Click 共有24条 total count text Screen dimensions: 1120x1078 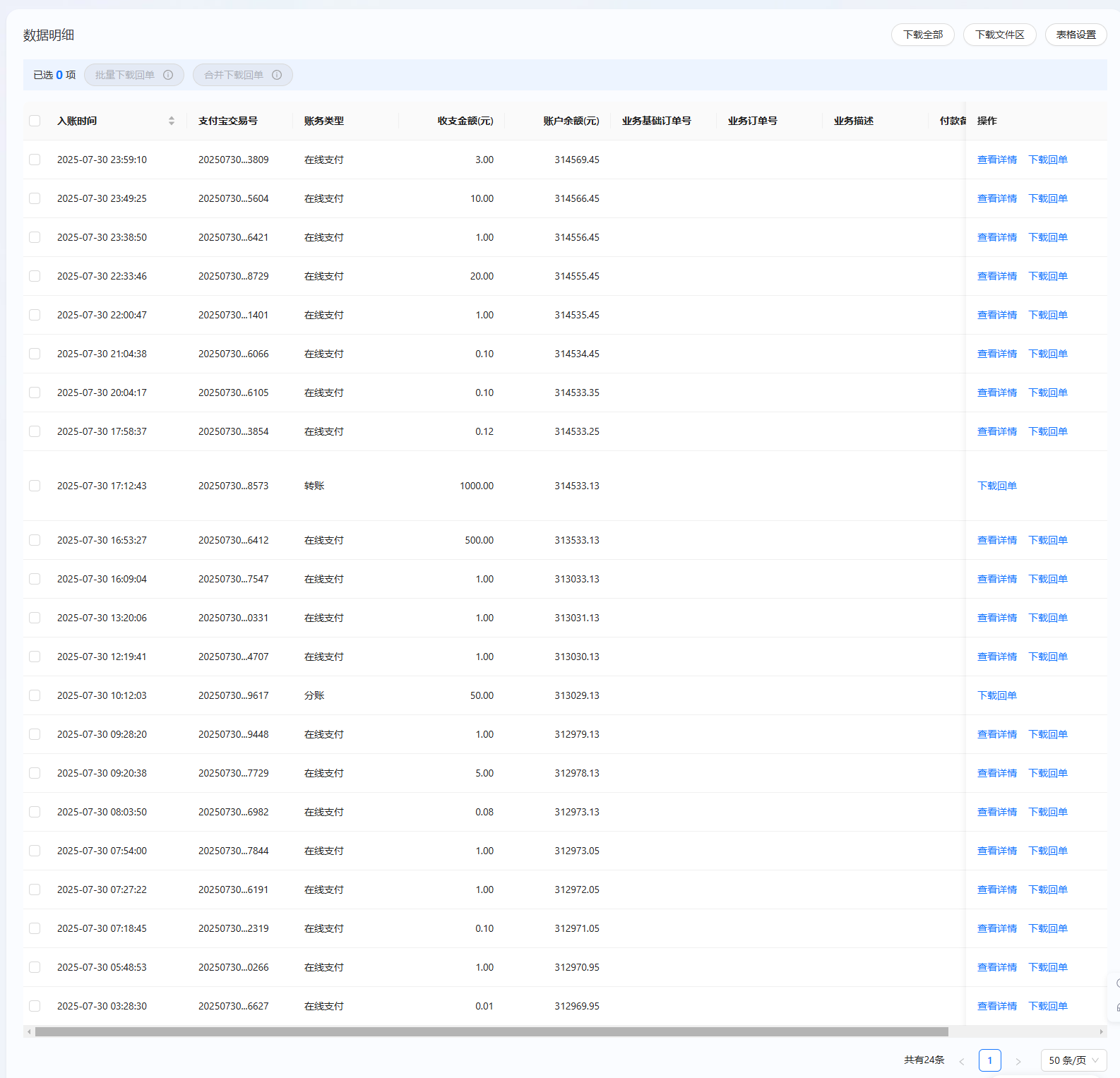tap(924, 1060)
